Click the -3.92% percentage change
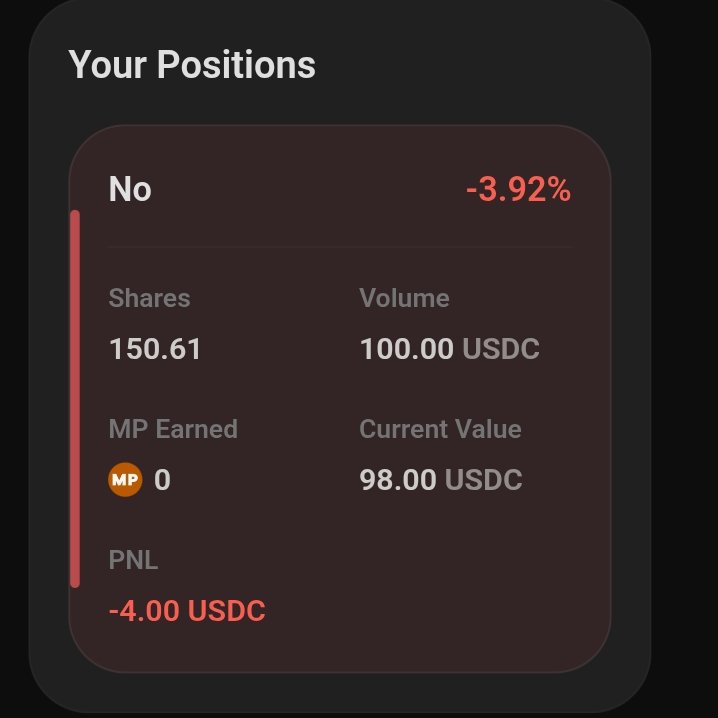Image resolution: width=718 pixels, height=718 pixels. (x=518, y=189)
